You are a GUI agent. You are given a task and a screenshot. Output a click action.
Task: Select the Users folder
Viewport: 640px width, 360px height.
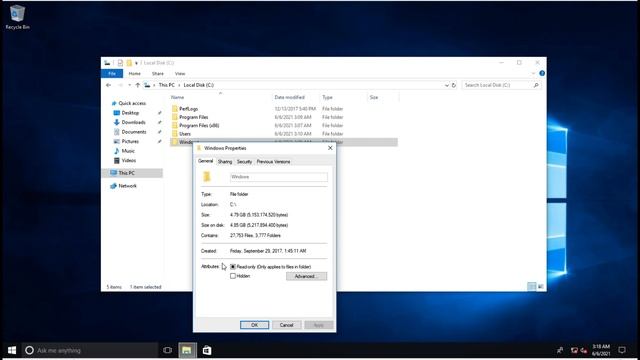pos(185,134)
